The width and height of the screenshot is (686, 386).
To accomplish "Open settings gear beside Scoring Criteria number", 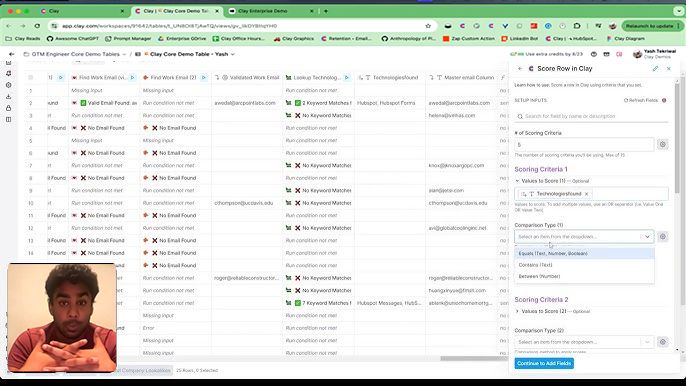I will [x=662, y=144].
